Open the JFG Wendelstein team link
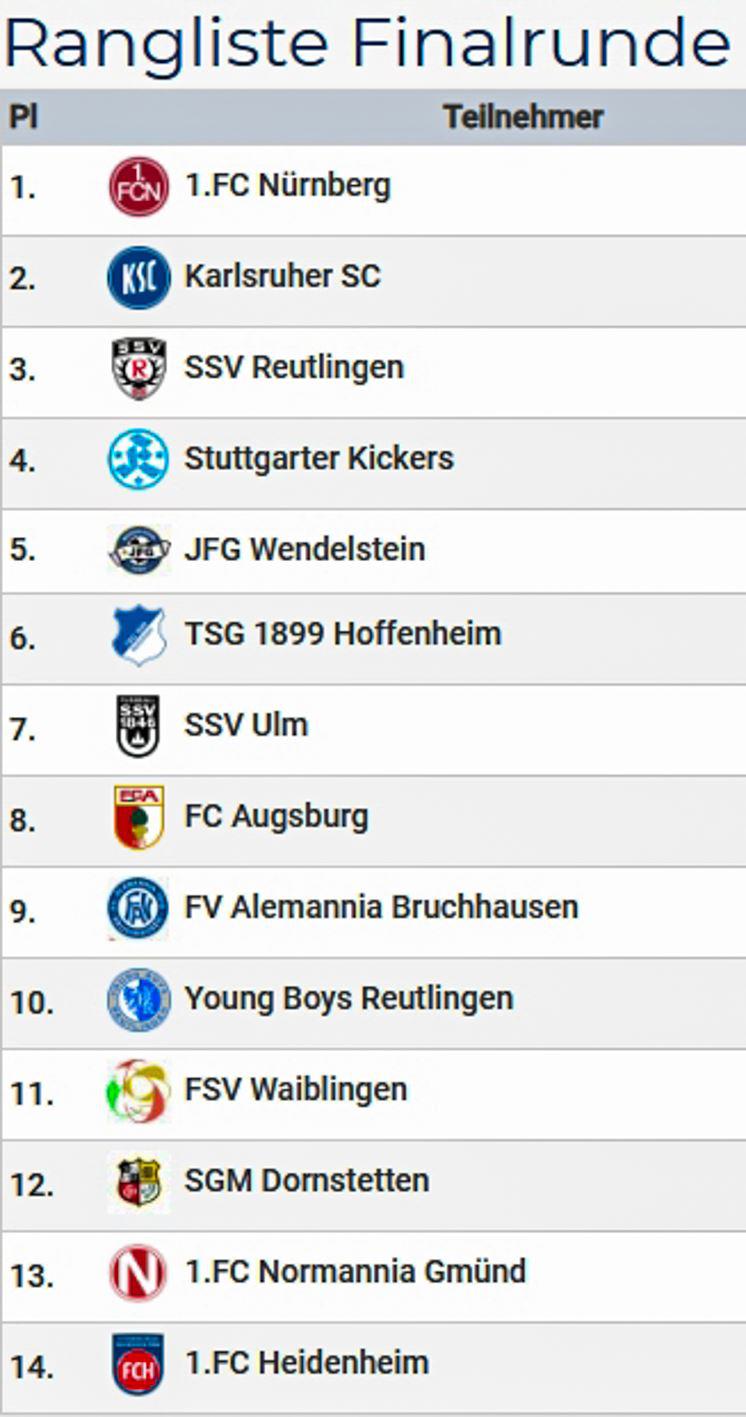 (x=304, y=549)
